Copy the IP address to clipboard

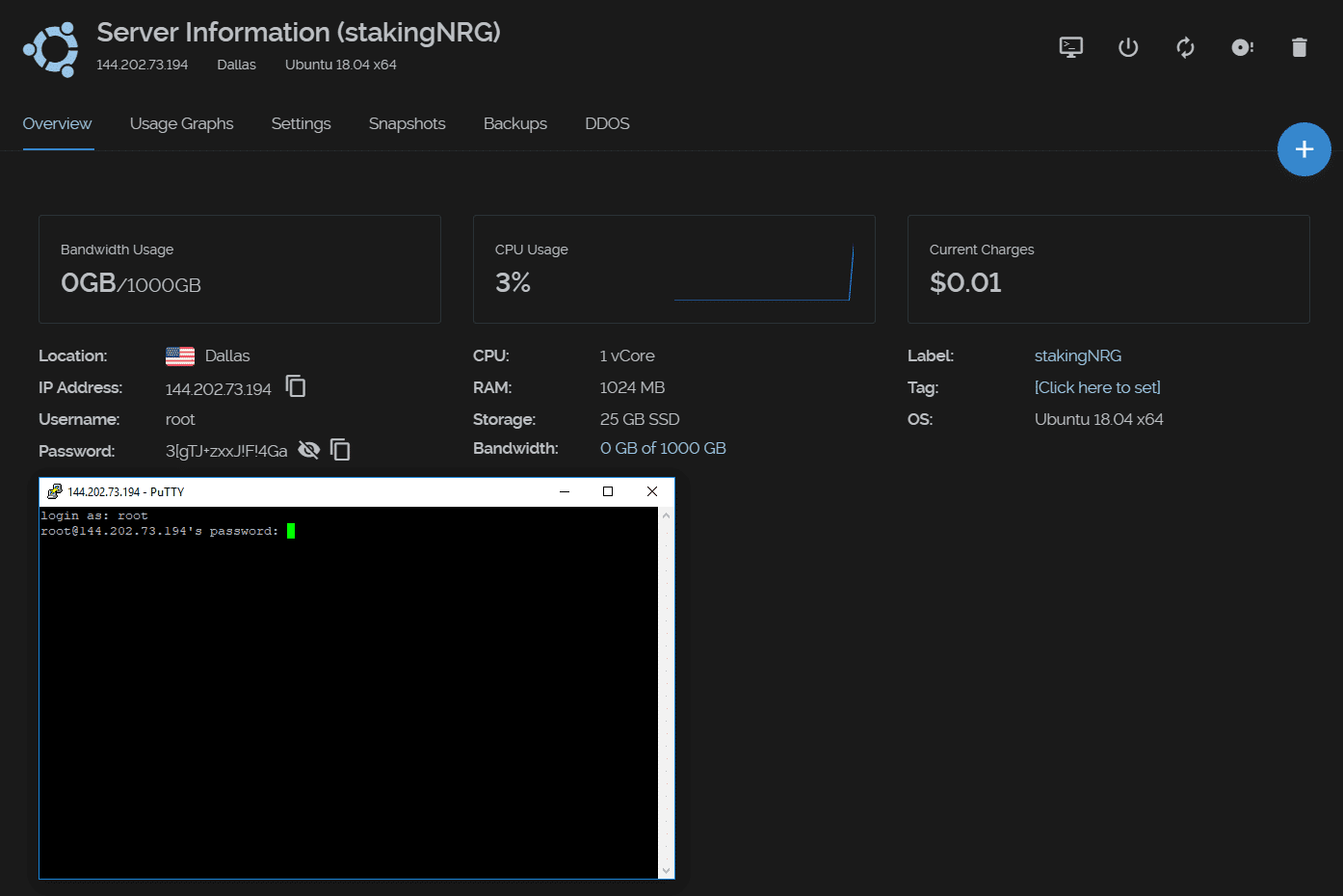[x=296, y=386]
